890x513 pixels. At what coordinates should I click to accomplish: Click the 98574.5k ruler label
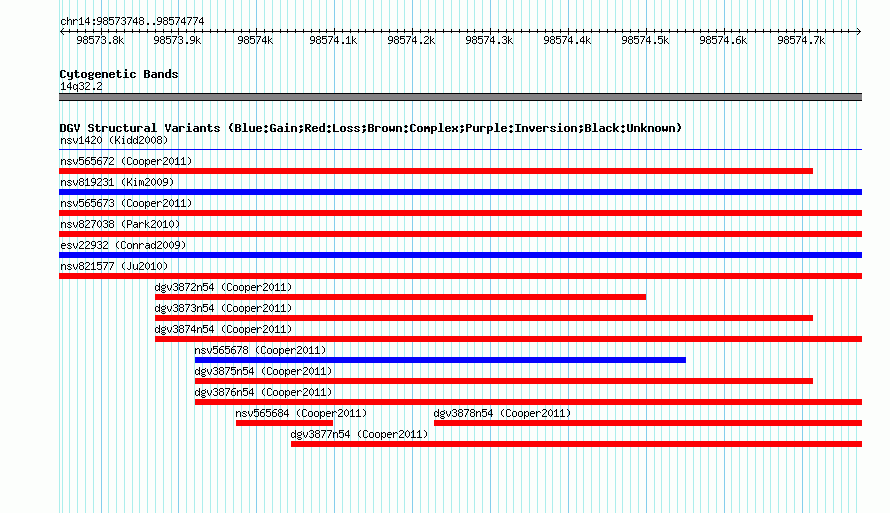(645, 40)
